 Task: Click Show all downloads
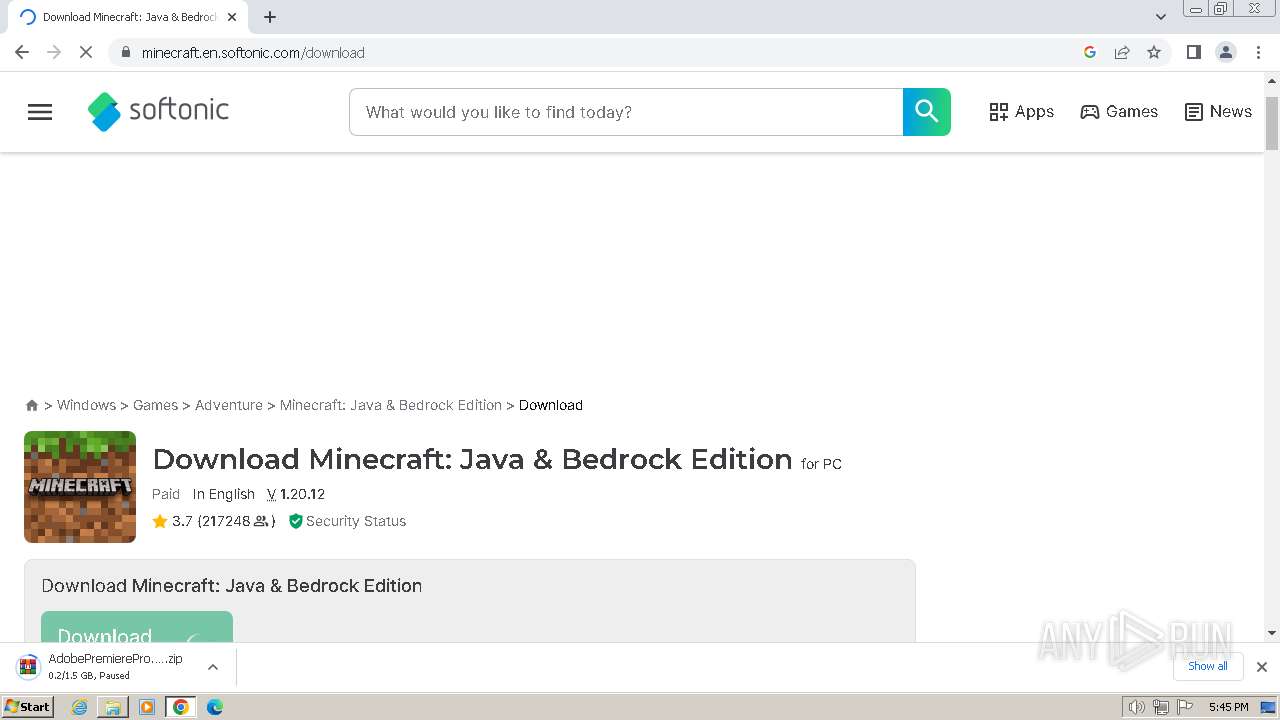1208,666
